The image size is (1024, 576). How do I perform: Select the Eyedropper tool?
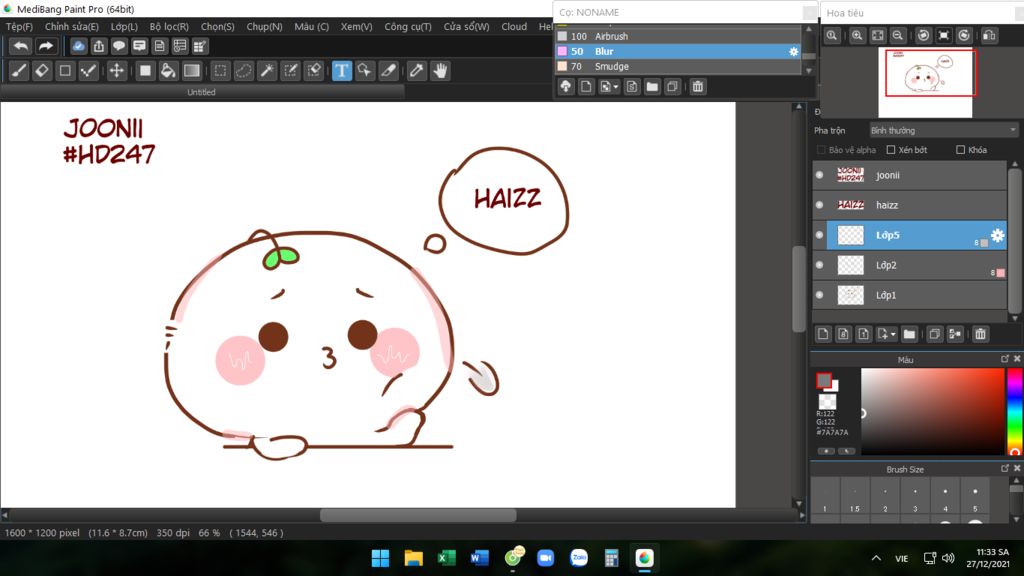point(417,71)
